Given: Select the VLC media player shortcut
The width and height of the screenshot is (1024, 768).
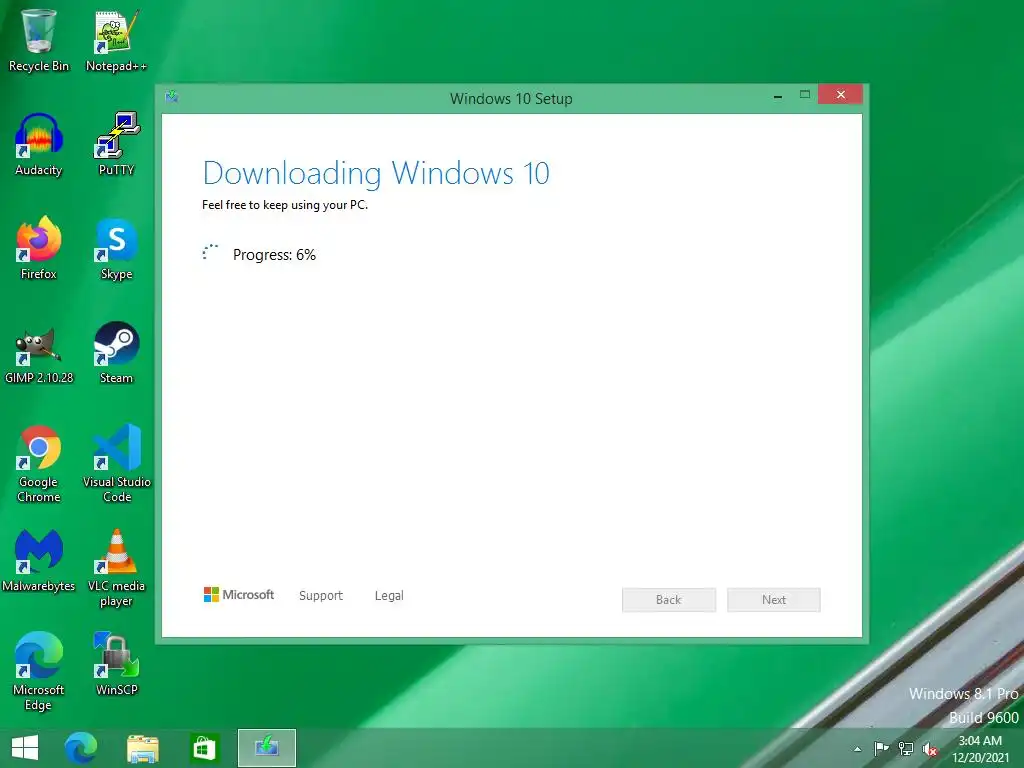Looking at the screenshot, I should pyautogui.click(x=116, y=568).
